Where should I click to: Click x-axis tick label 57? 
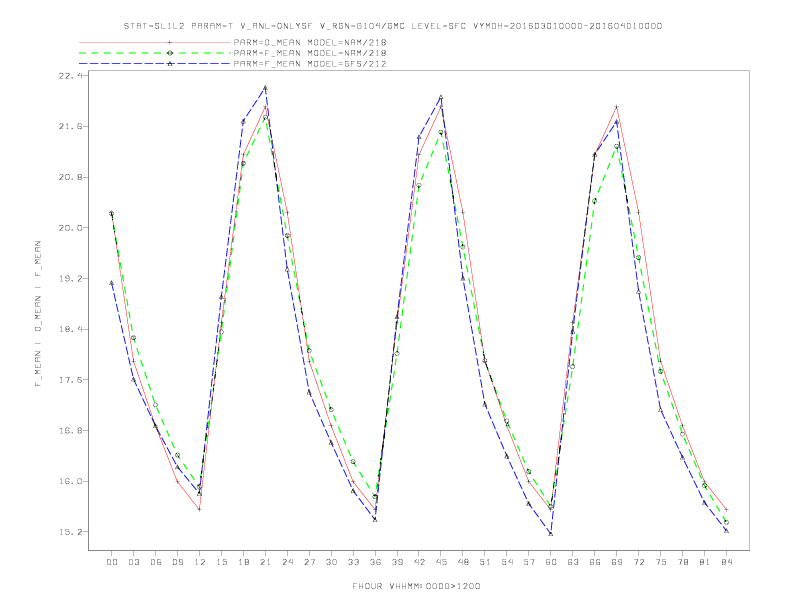[529, 562]
